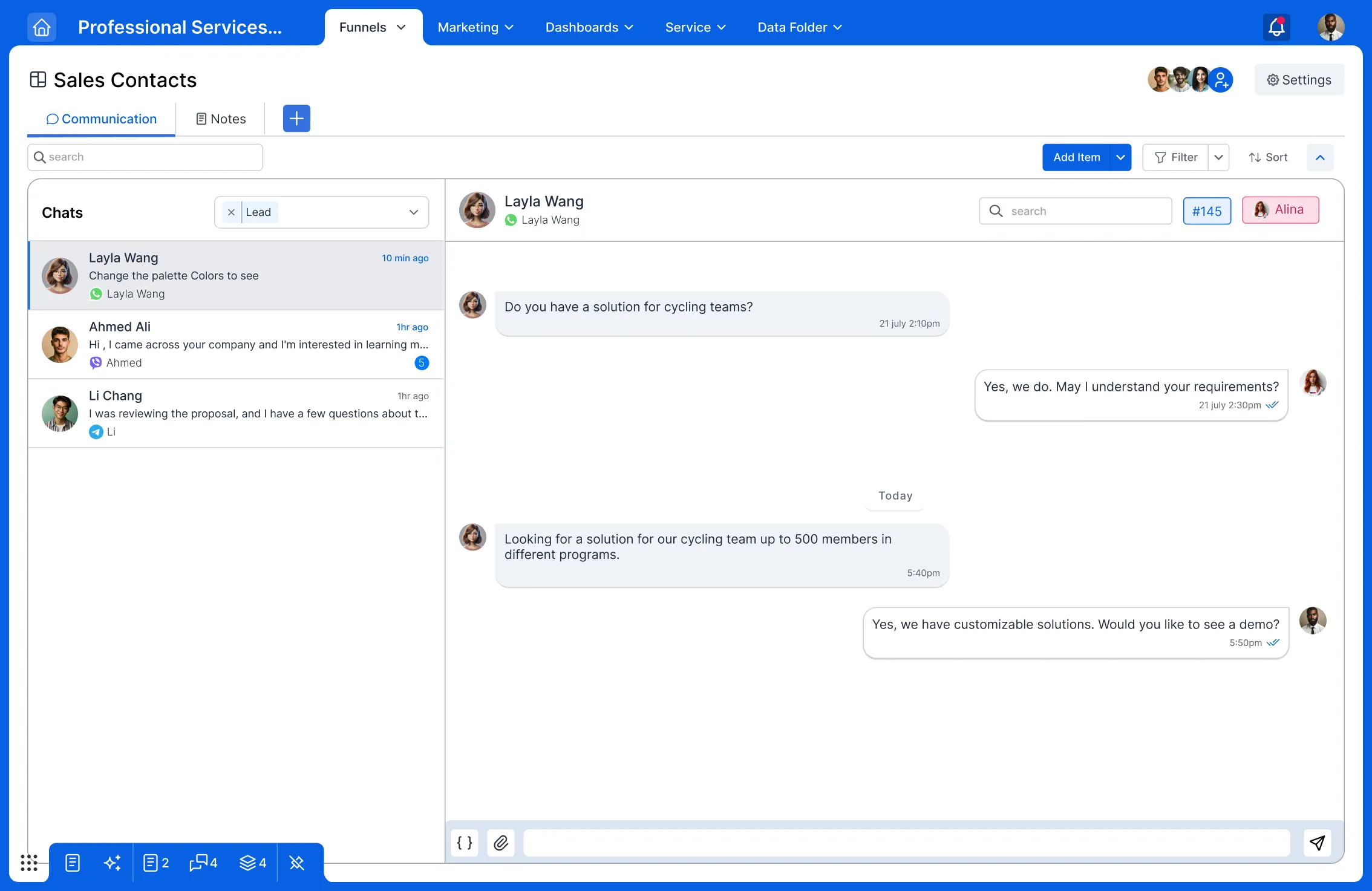Open the notes counter showing 2

pos(156,863)
